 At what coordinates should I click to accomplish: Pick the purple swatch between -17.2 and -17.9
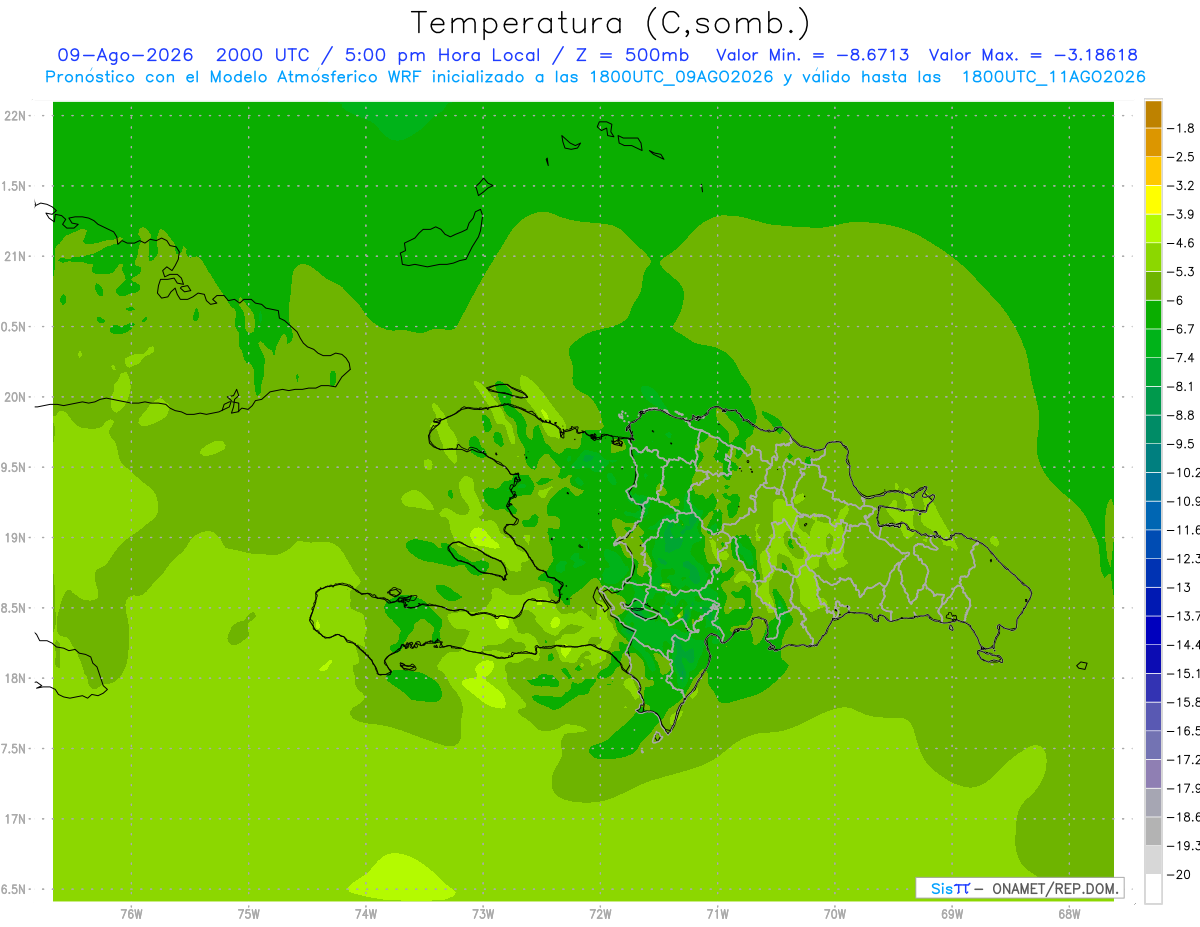point(1153,773)
